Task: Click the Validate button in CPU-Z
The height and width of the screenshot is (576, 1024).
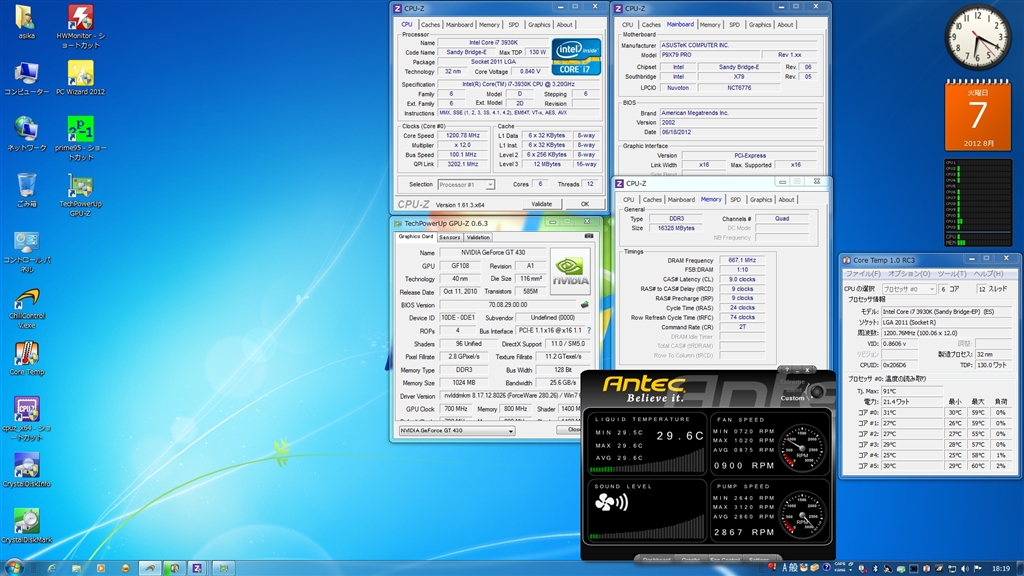Action: [541, 203]
